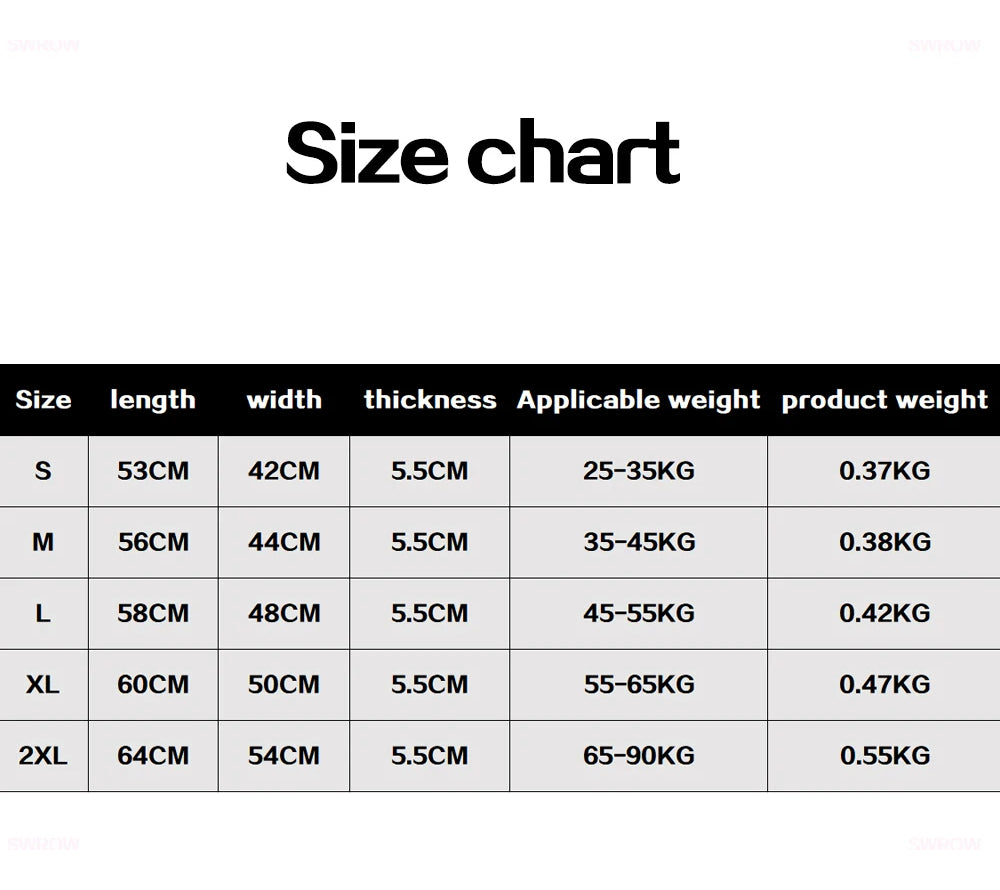Select the 25-35KG applicable weight cell
This screenshot has height=890, width=1000.
(x=638, y=470)
